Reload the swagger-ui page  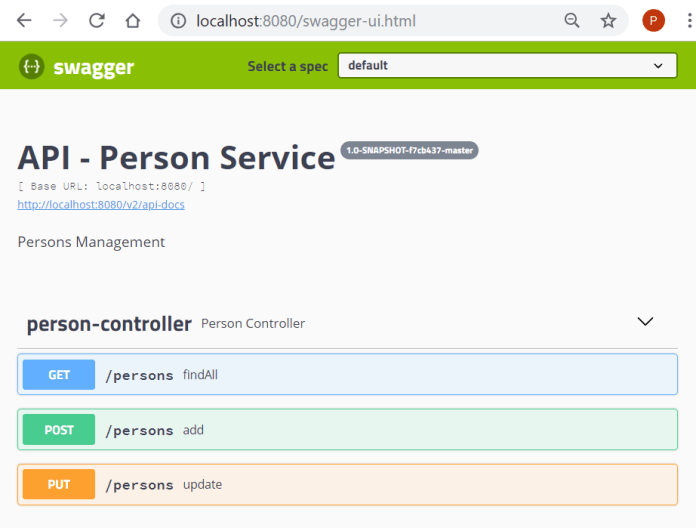96,20
